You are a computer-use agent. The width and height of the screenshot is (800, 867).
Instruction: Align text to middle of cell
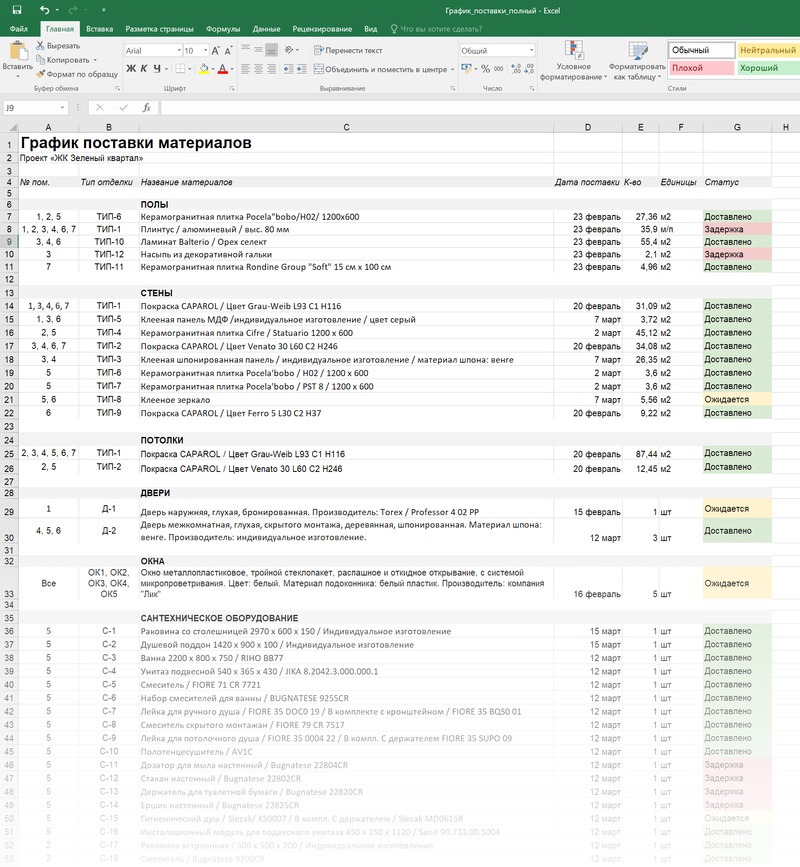click(x=259, y=49)
